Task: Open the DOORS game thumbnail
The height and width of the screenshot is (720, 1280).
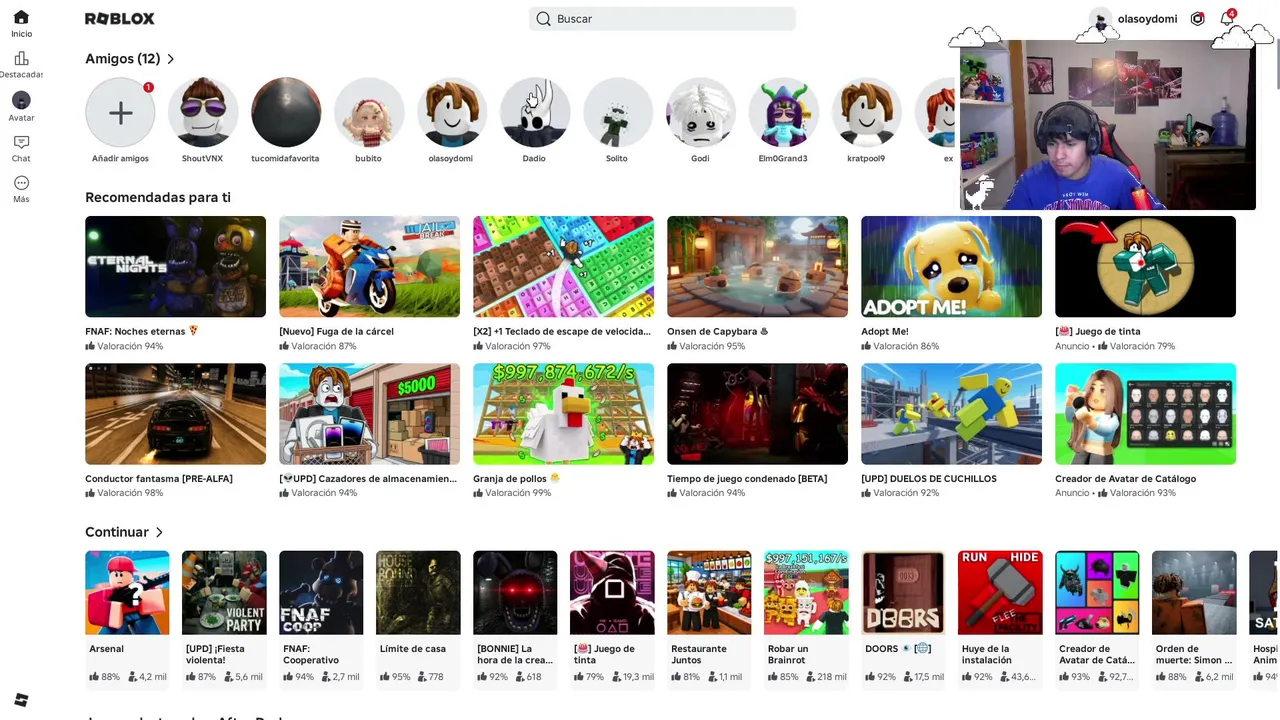Action: [x=903, y=592]
